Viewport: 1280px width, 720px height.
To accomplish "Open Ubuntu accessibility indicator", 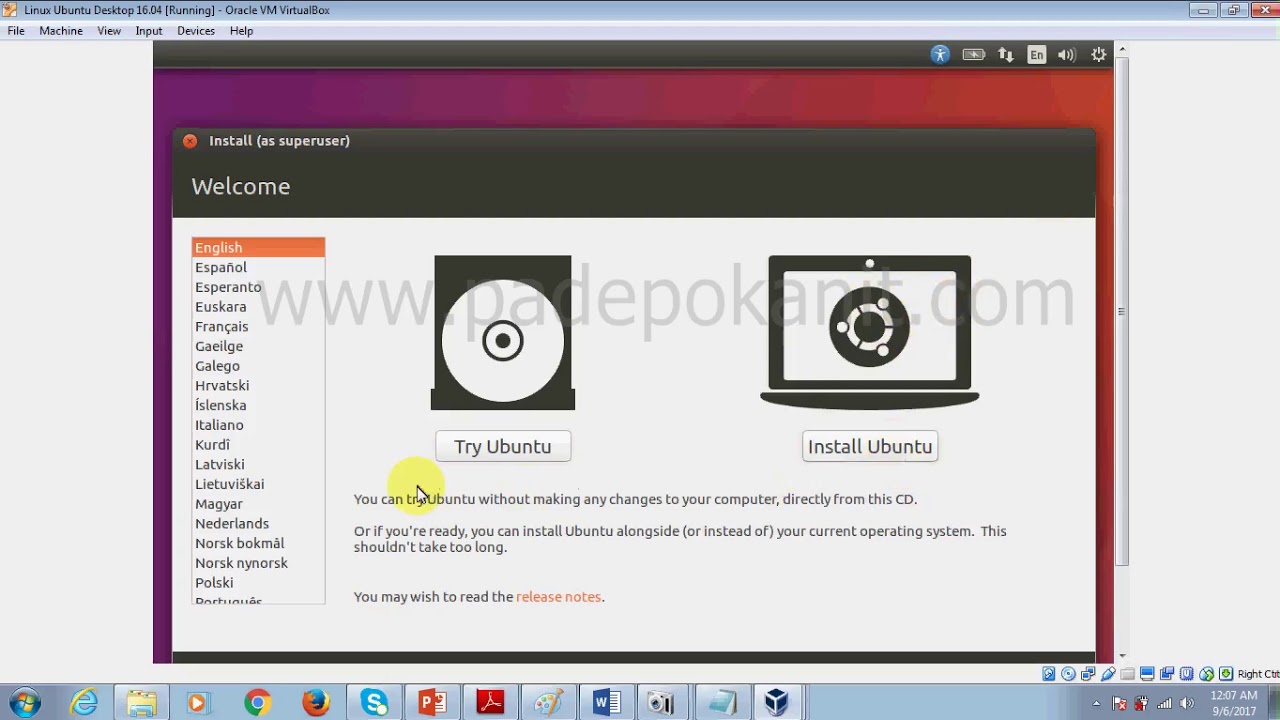I will 940,55.
